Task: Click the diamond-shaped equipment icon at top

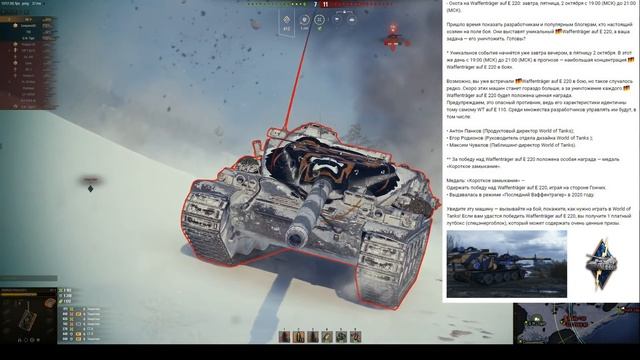Action: 287,20
